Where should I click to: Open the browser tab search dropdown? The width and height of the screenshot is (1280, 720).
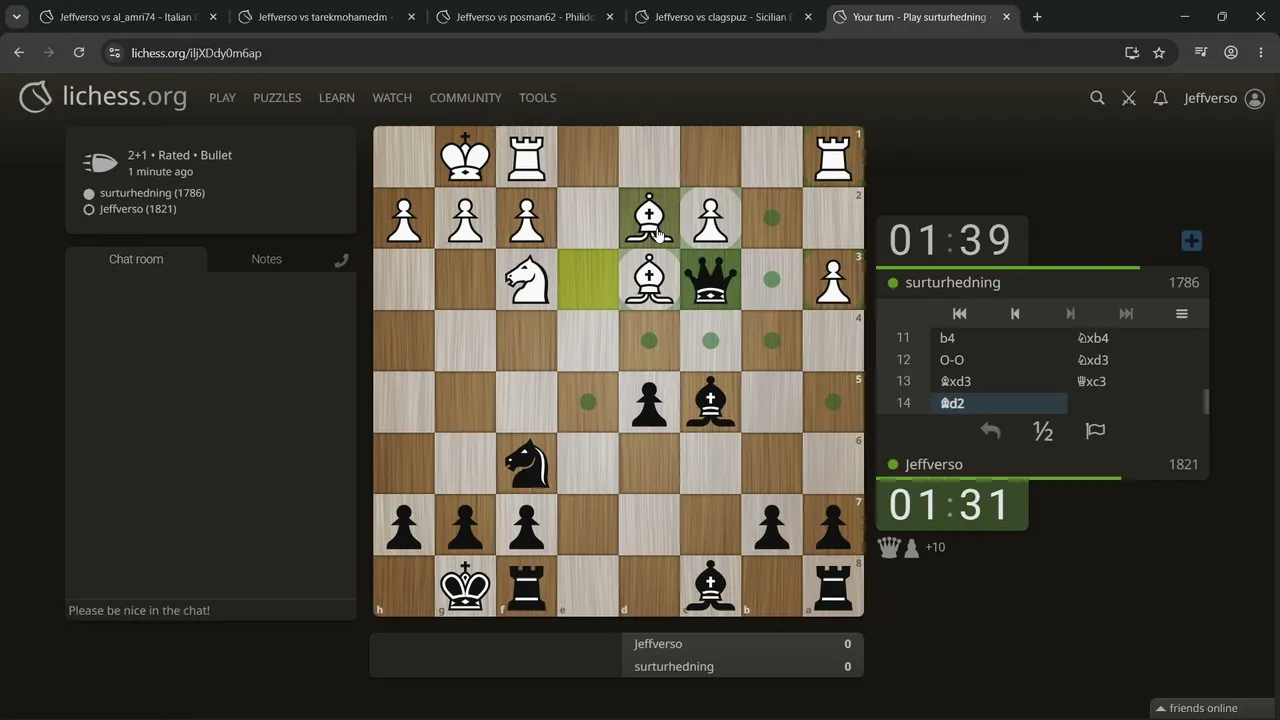(16, 17)
